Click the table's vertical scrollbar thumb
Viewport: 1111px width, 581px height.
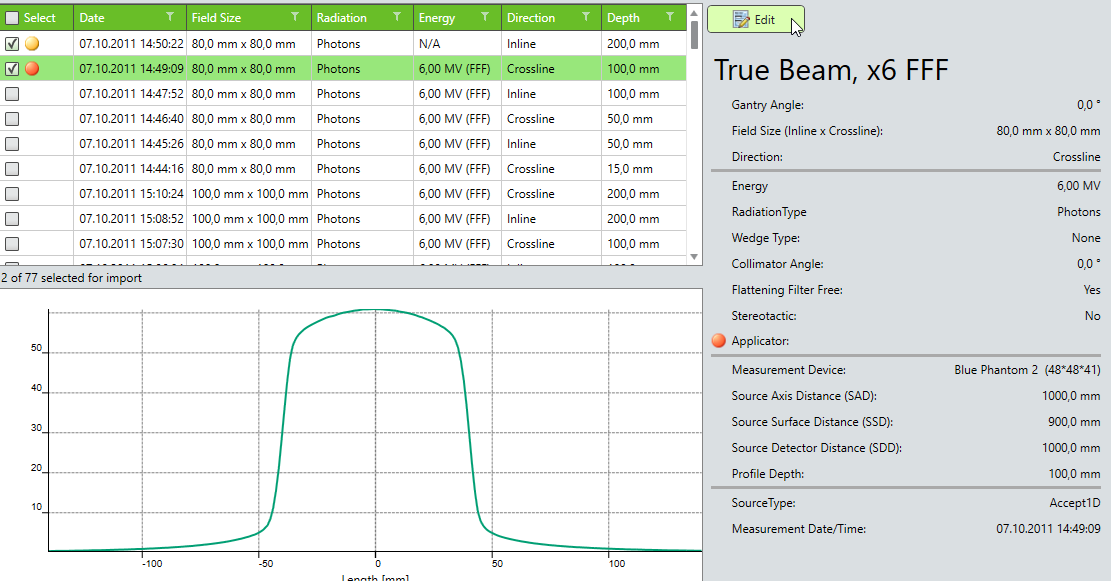694,34
